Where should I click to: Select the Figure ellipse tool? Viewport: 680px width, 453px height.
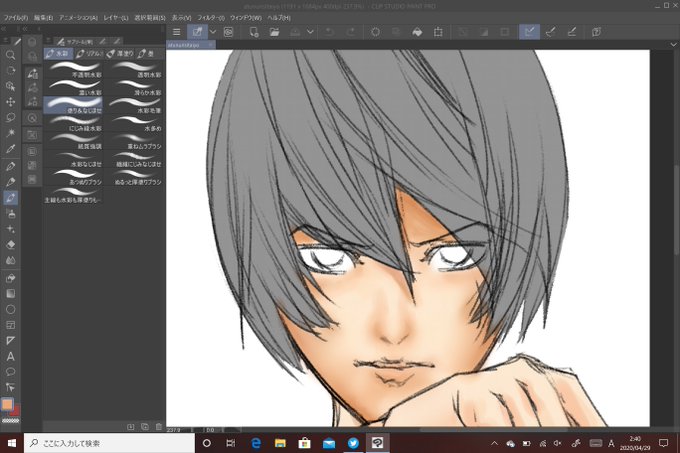10,310
